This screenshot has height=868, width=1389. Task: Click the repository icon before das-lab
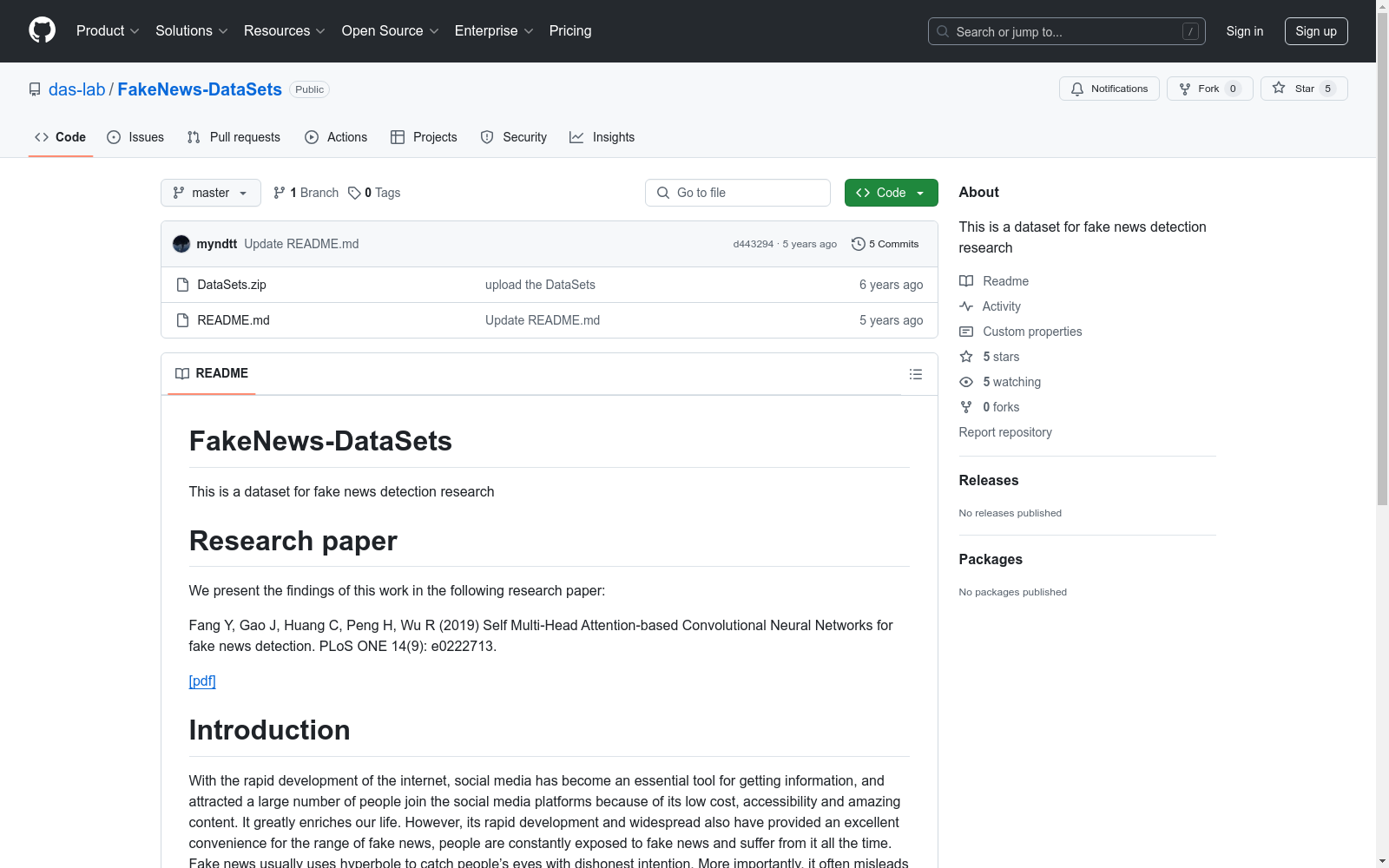click(35, 89)
